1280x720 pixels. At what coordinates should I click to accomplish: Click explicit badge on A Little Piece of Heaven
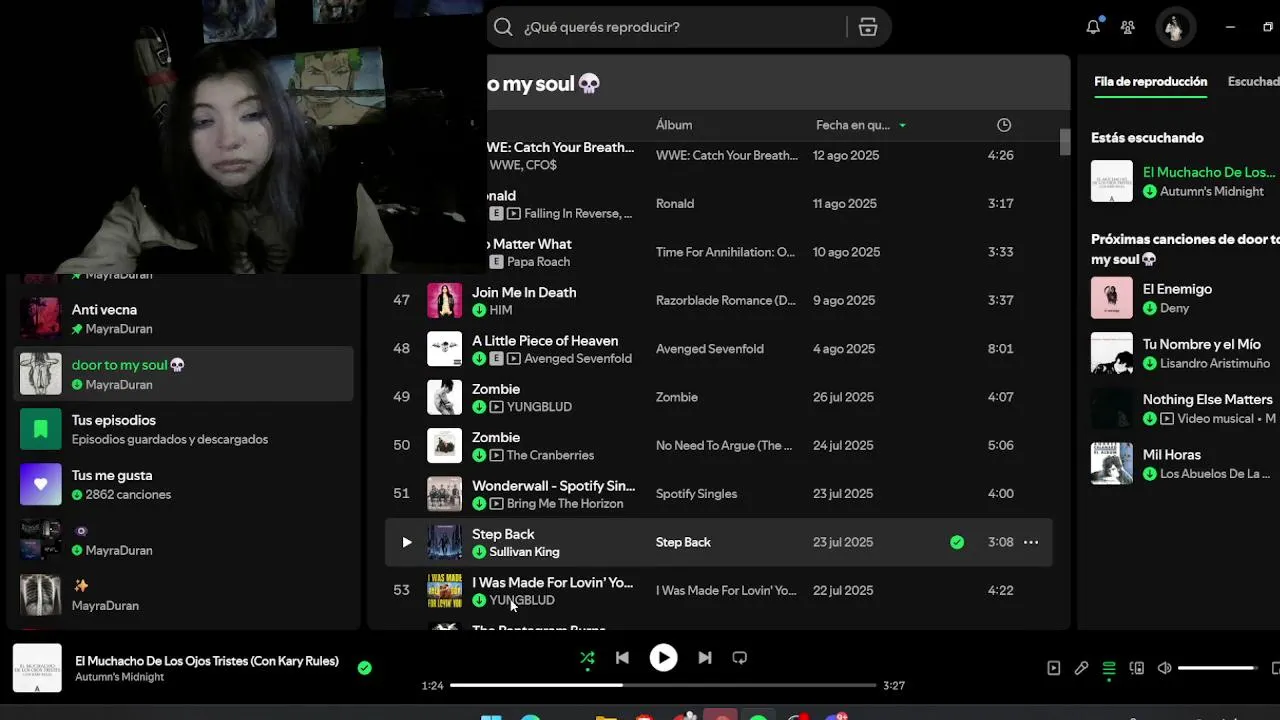[x=497, y=358]
